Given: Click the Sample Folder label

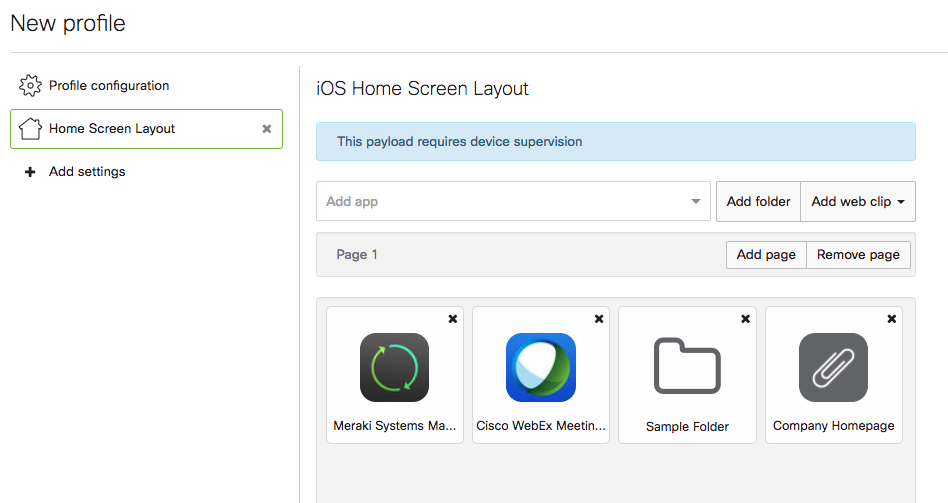Looking at the screenshot, I should (687, 426).
